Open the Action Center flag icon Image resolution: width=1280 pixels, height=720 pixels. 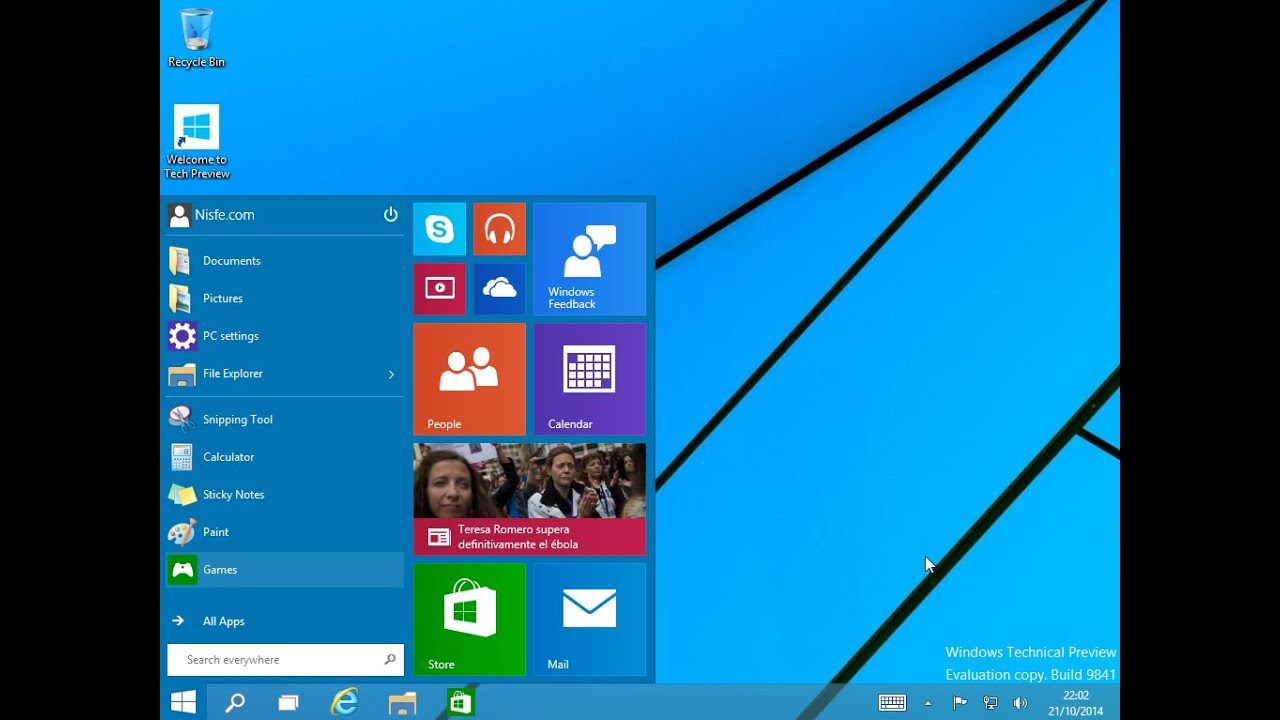(x=960, y=703)
